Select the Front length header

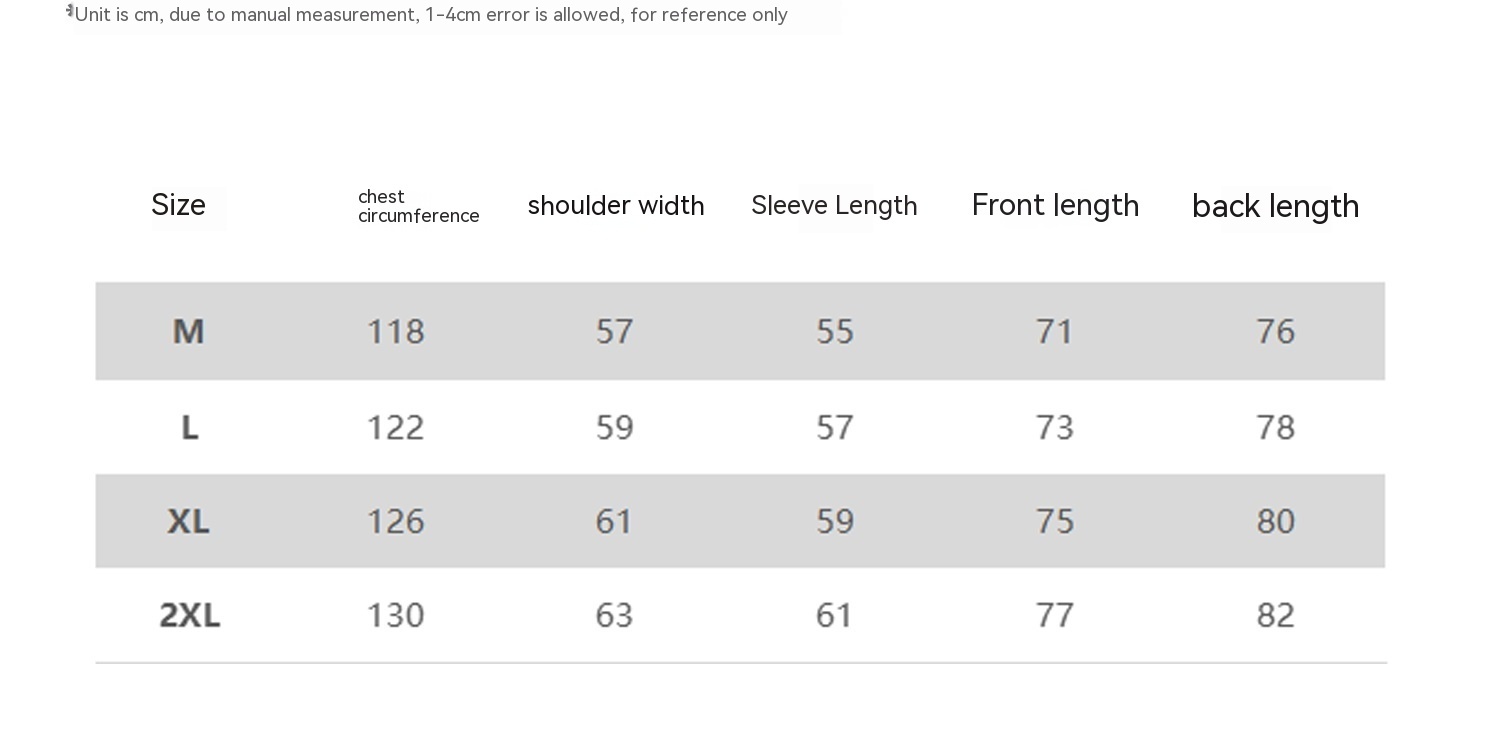pos(1055,206)
